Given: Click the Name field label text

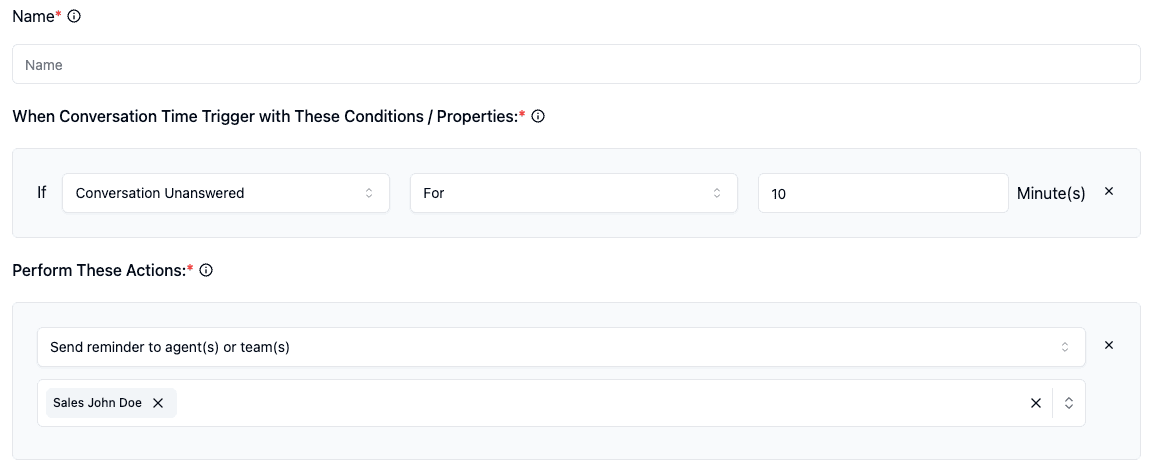Looking at the screenshot, I should 34,16.
